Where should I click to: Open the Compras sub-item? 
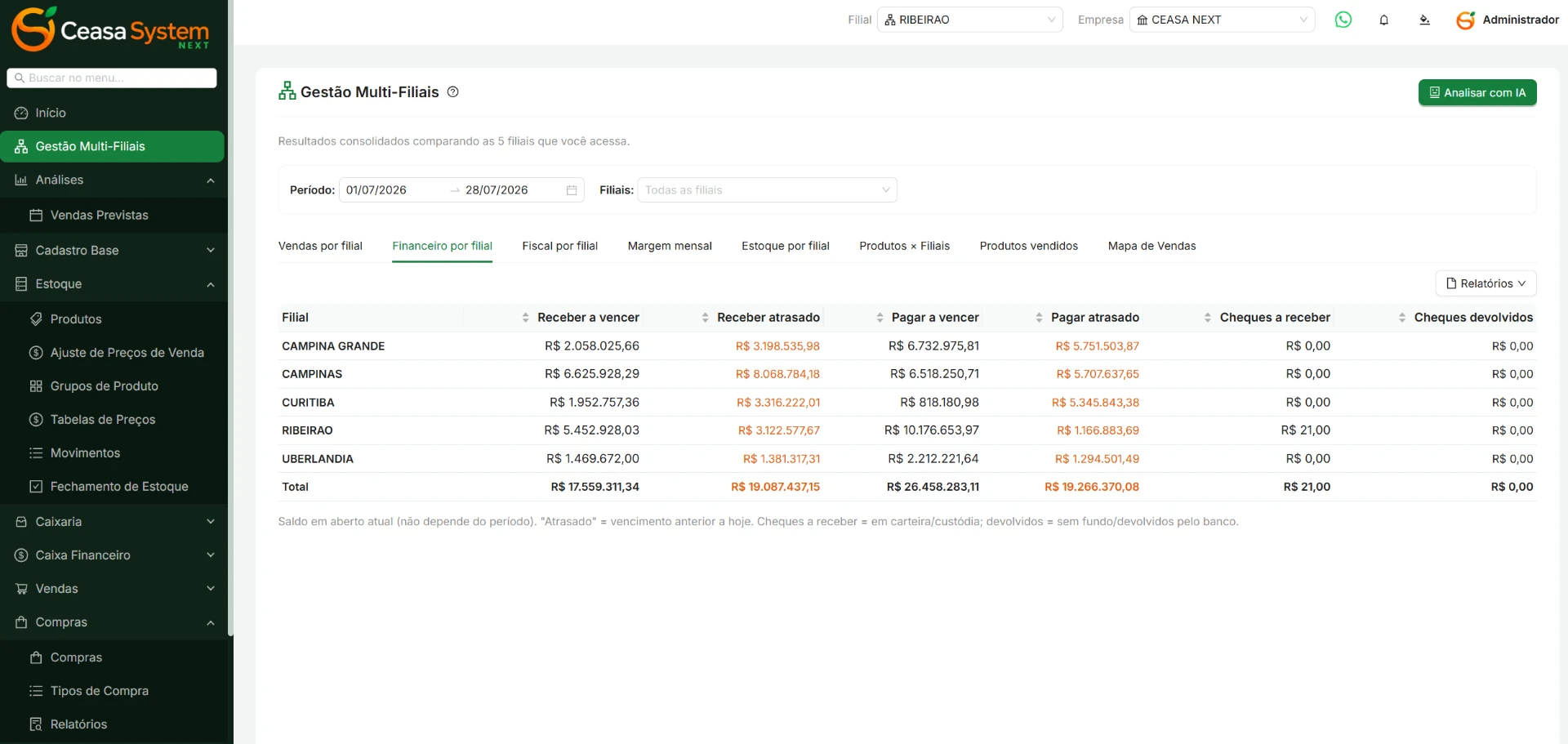tap(113, 657)
